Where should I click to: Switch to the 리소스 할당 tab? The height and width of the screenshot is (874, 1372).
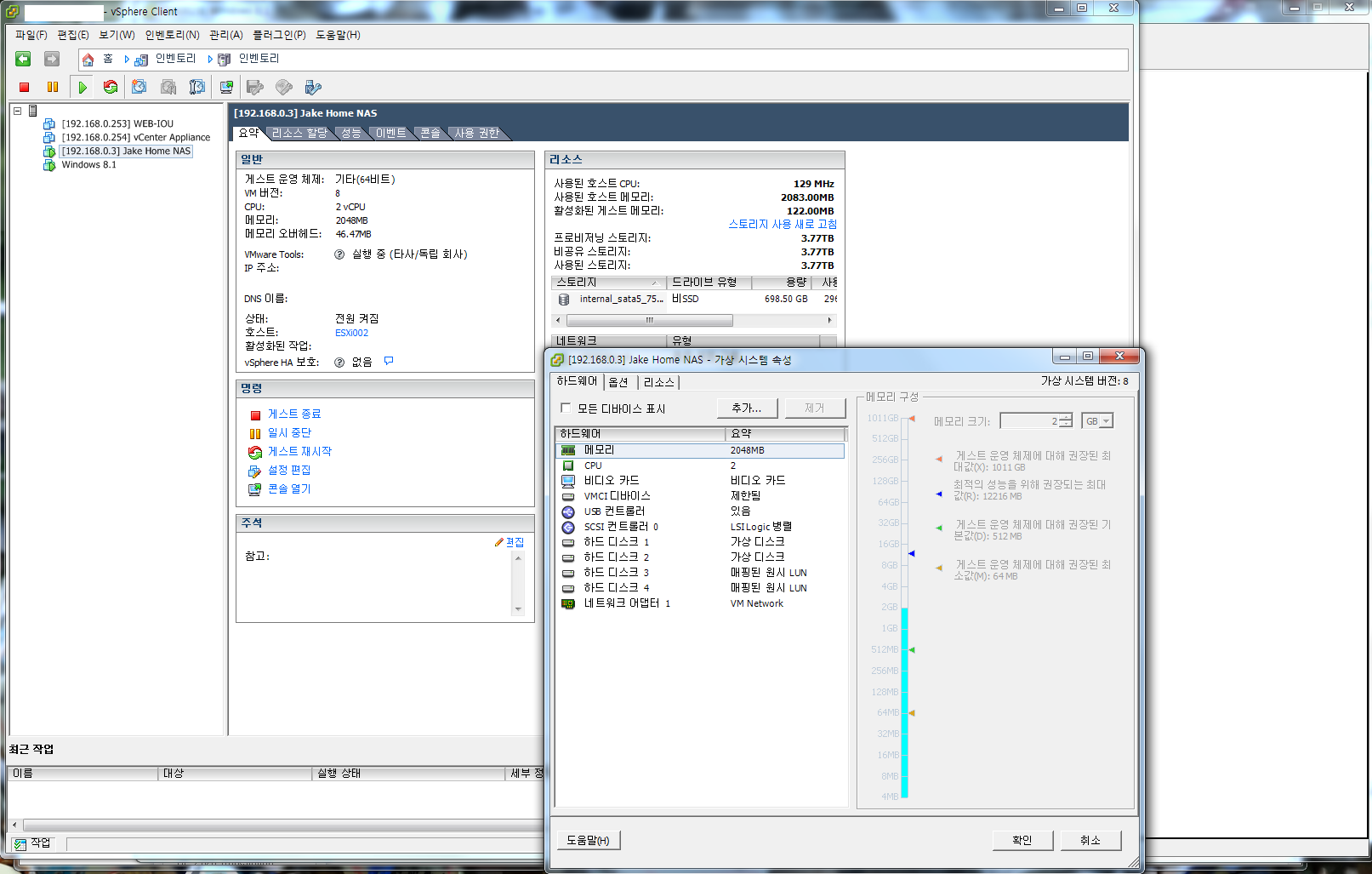(x=299, y=134)
